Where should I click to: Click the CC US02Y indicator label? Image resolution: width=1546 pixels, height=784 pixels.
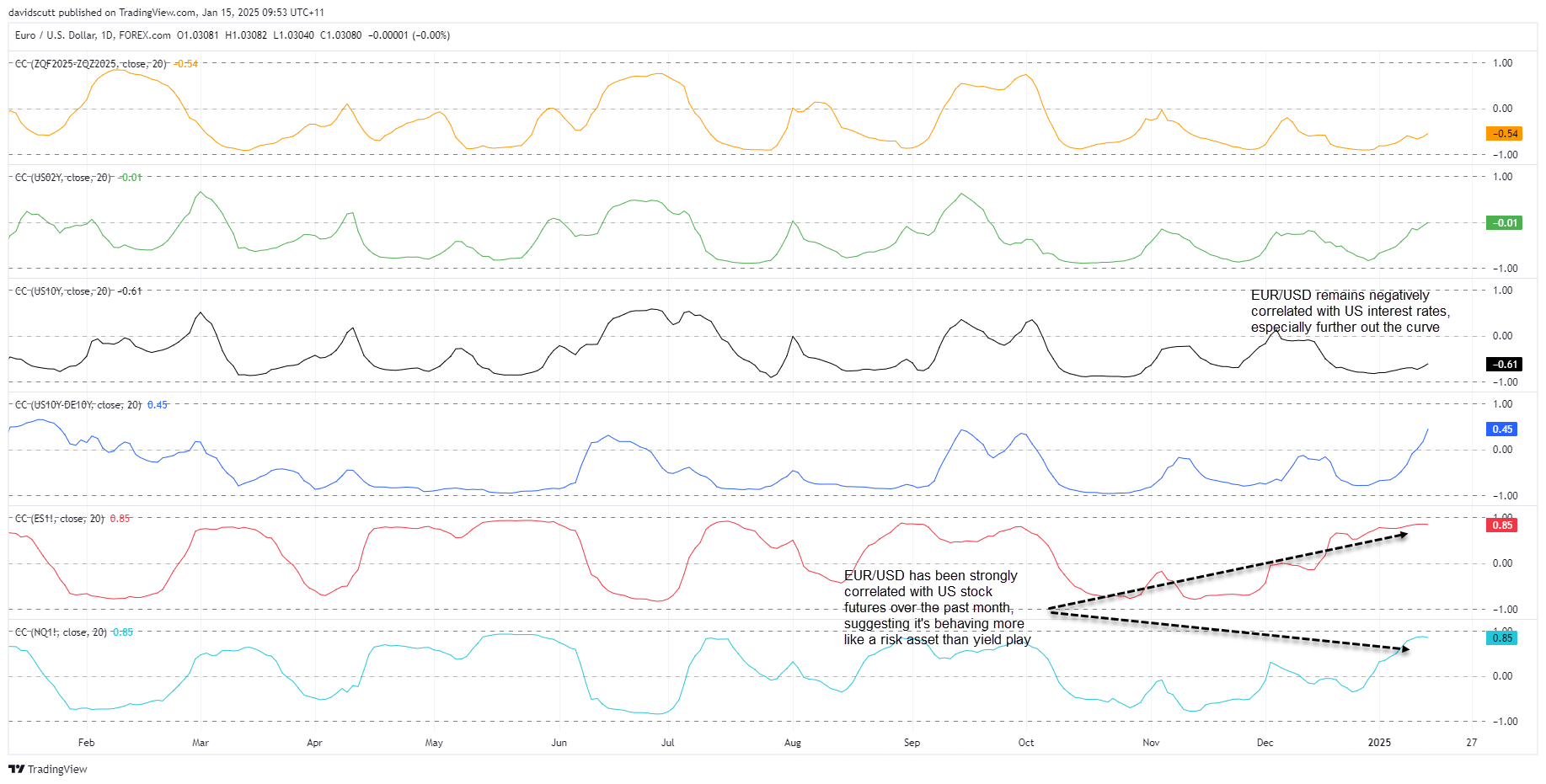coord(63,178)
